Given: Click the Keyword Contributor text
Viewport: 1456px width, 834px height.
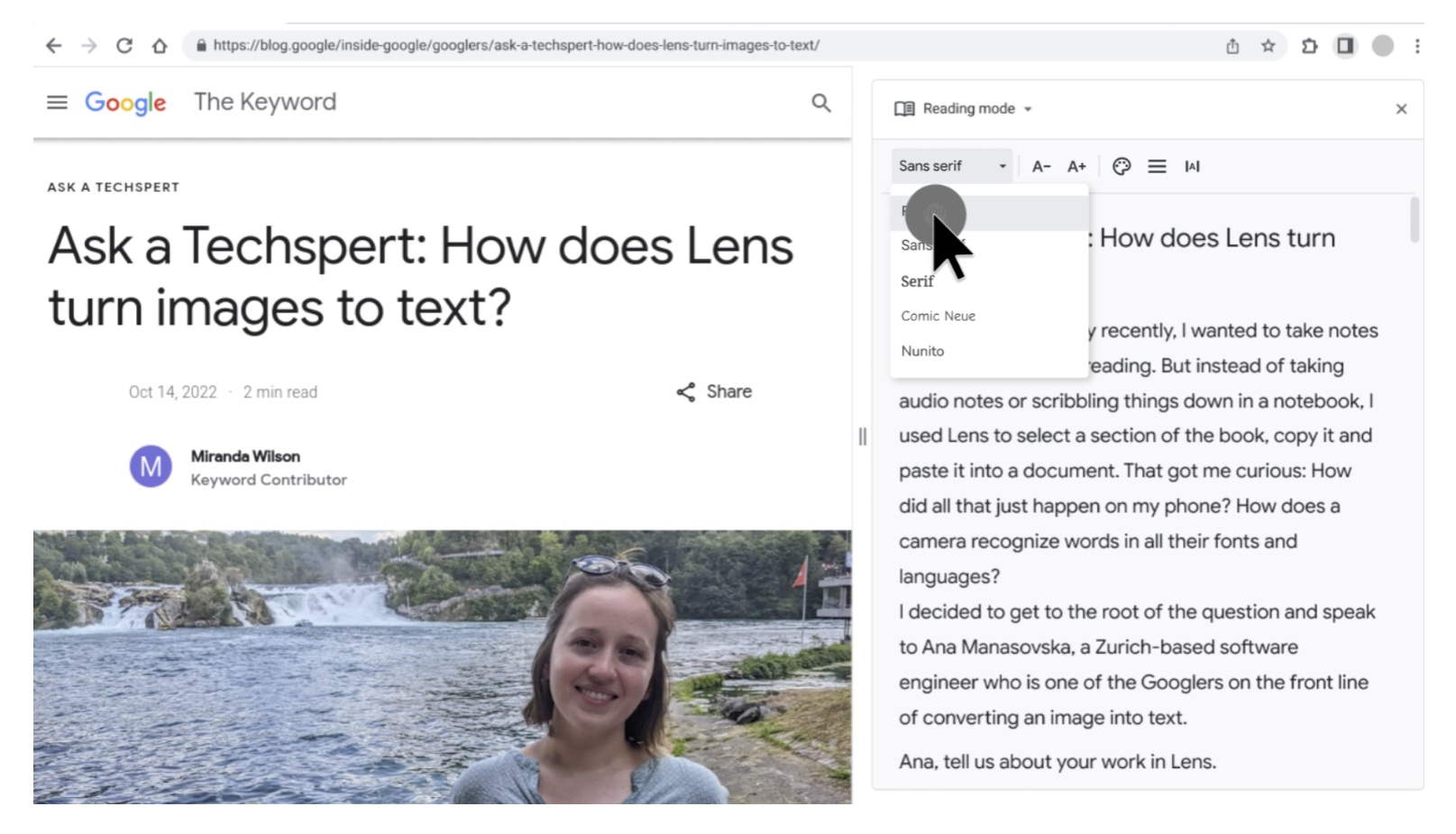Looking at the screenshot, I should (269, 480).
